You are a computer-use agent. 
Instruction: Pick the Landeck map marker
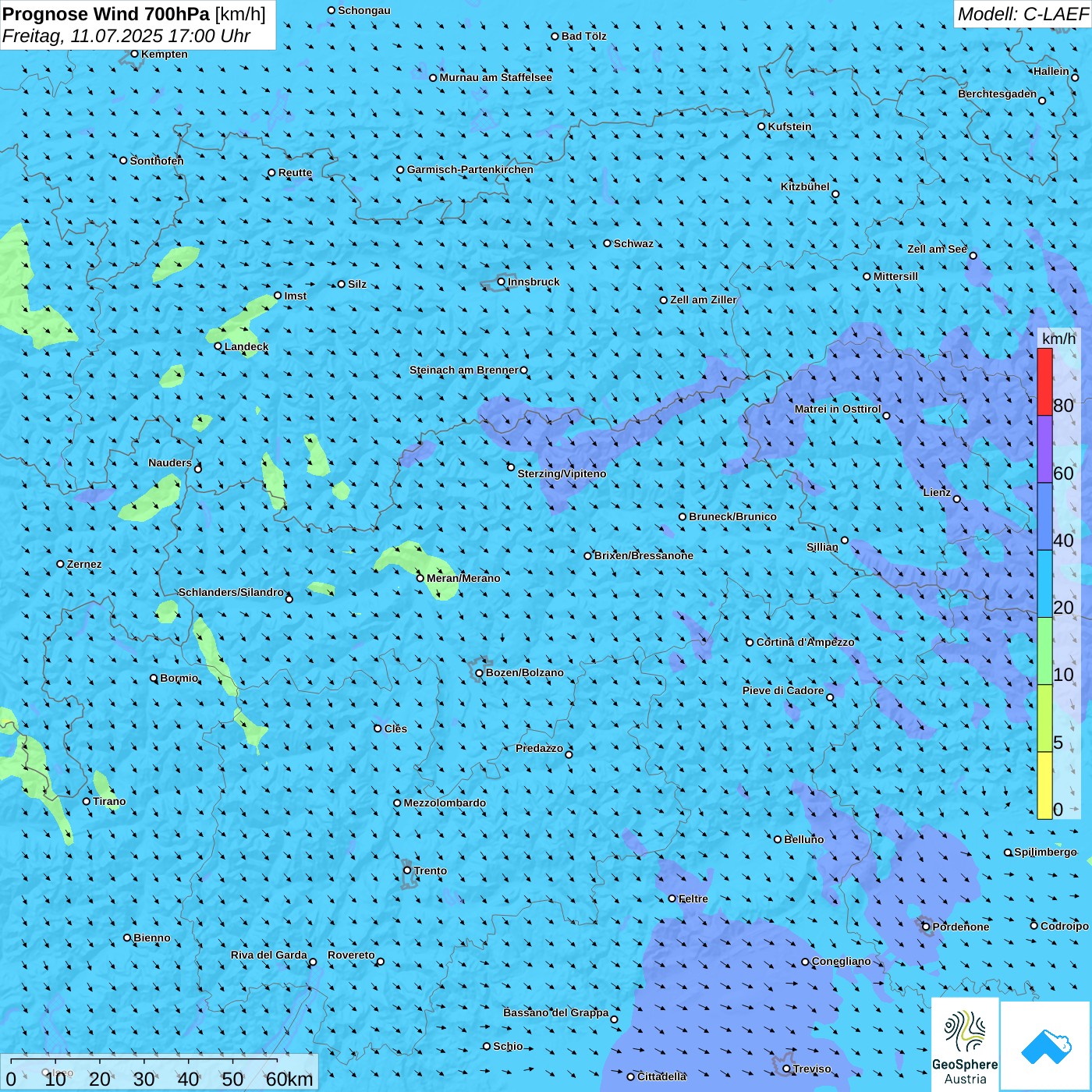pyautogui.click(x=218, y=346)
